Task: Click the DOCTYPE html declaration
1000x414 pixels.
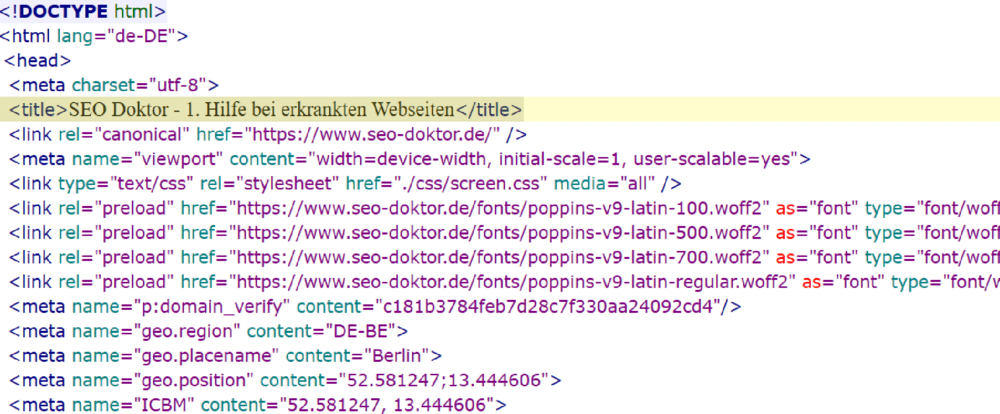Action: point(83,13)
